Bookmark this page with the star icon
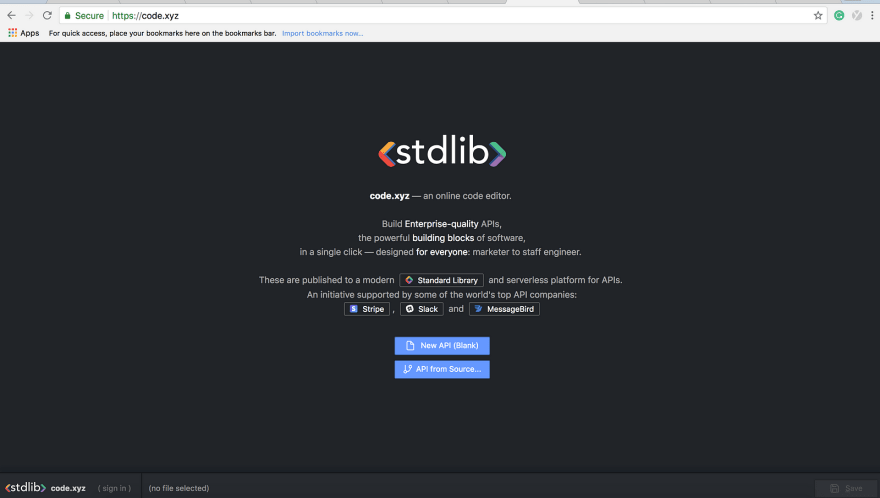Screen dimensions: 880x498 818,16
